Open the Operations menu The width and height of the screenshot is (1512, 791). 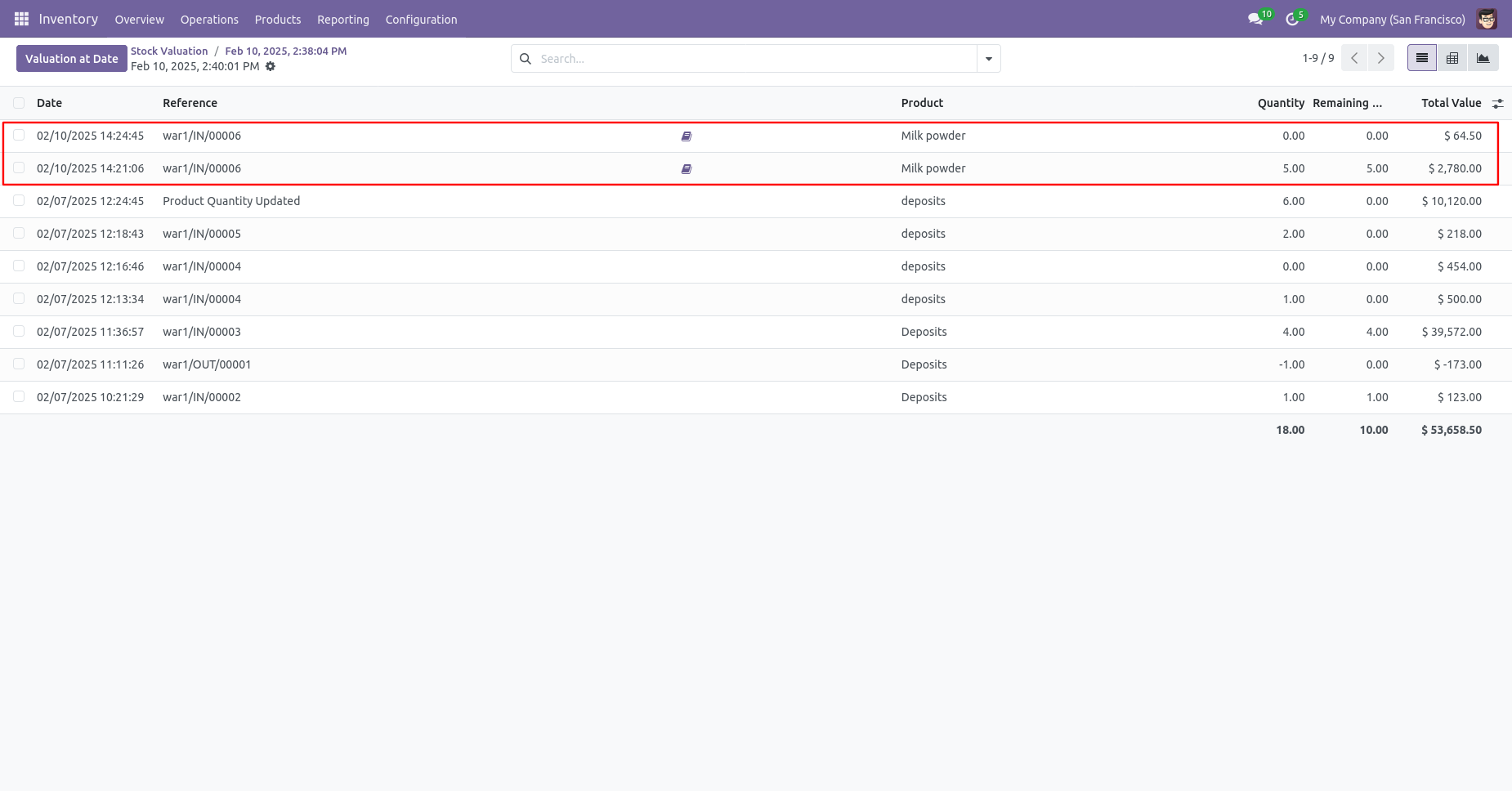point(209,20)
